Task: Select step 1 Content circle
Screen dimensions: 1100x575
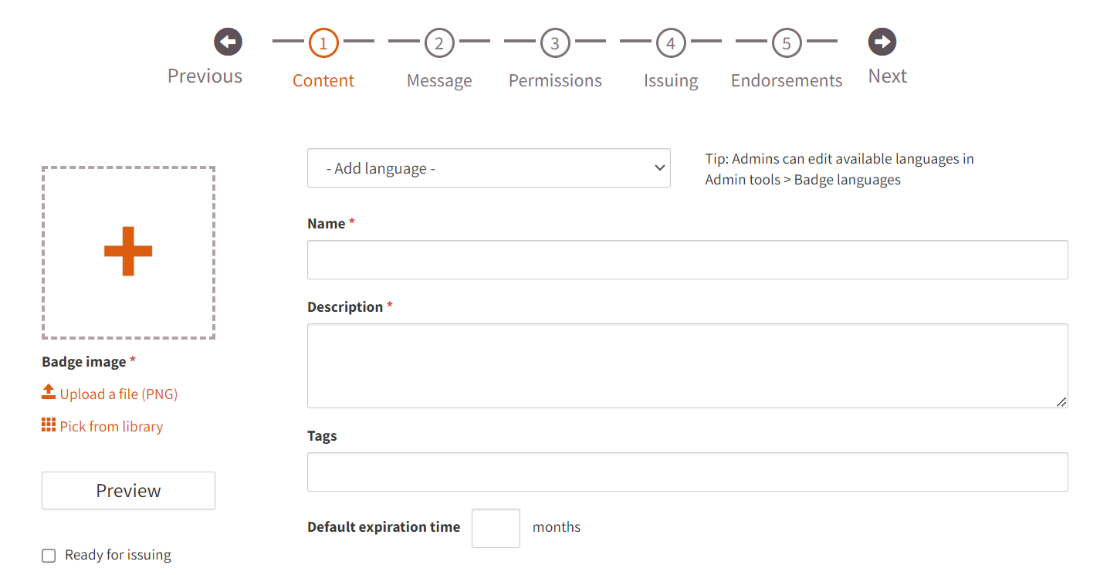Action: click(323, 43)
